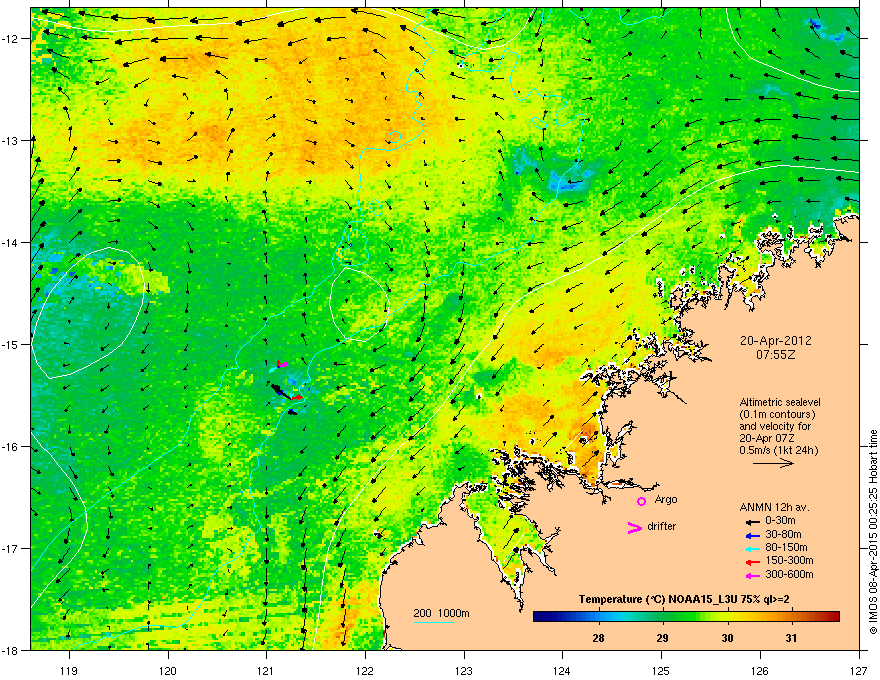Click the latitude axis label -14
The image size is (880, 680).
coord(11,242)
